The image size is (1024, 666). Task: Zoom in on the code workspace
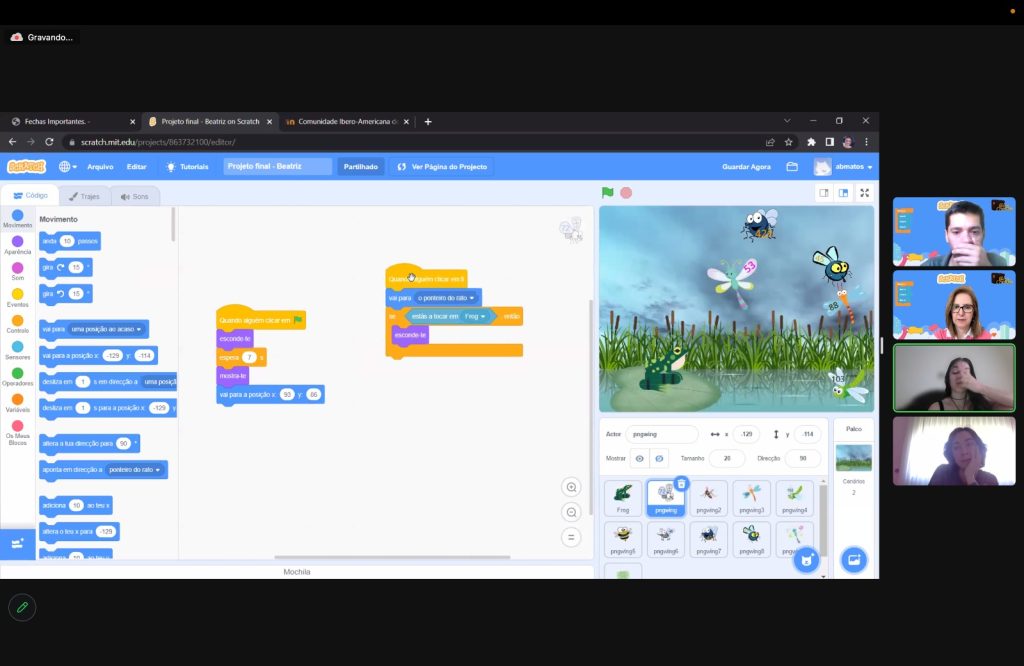[x=571, y=488]
